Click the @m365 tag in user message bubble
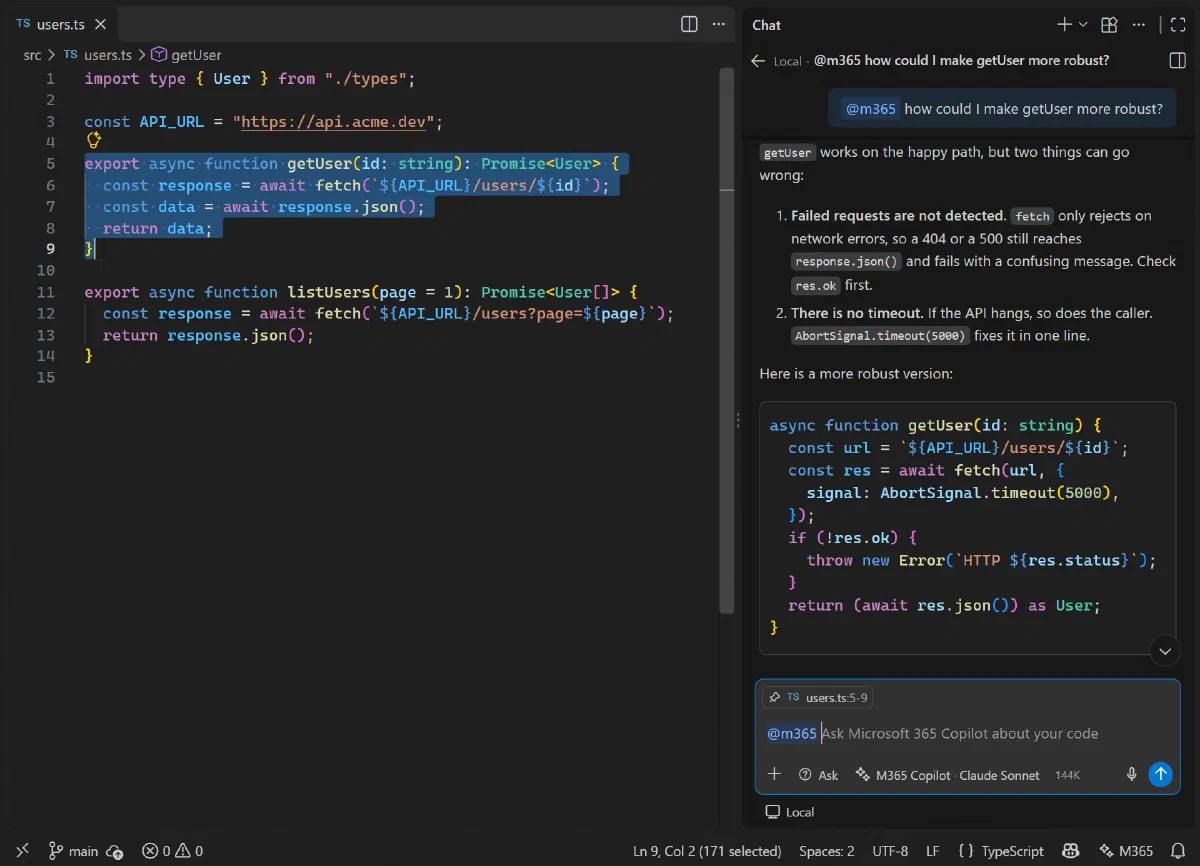The width and height of the screenshot is (1200, 866). click(x=870, y=109)
